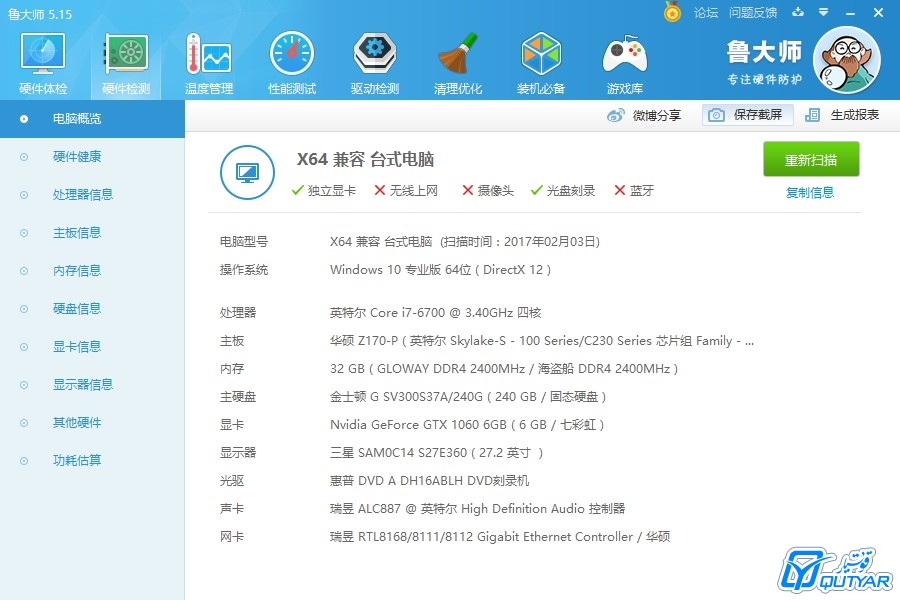Click the 电脑型号 scan date value
The height and width of the screenshot is (600, 900).
[x=465, y=242]
